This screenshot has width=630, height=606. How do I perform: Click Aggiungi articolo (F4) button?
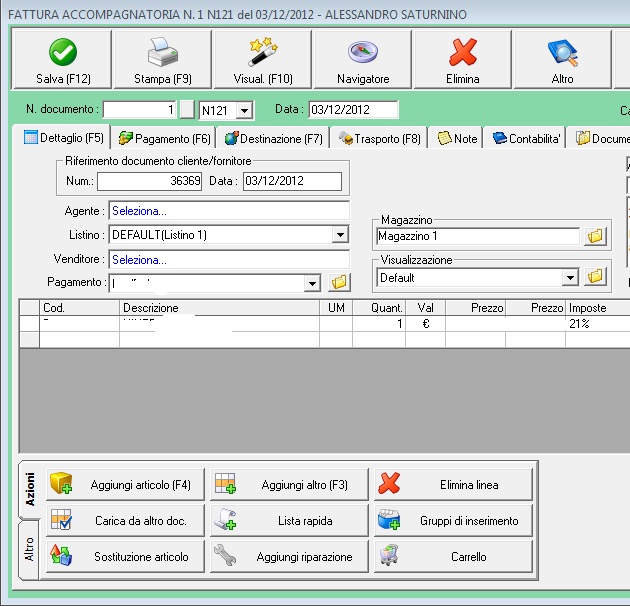(125, 485)
